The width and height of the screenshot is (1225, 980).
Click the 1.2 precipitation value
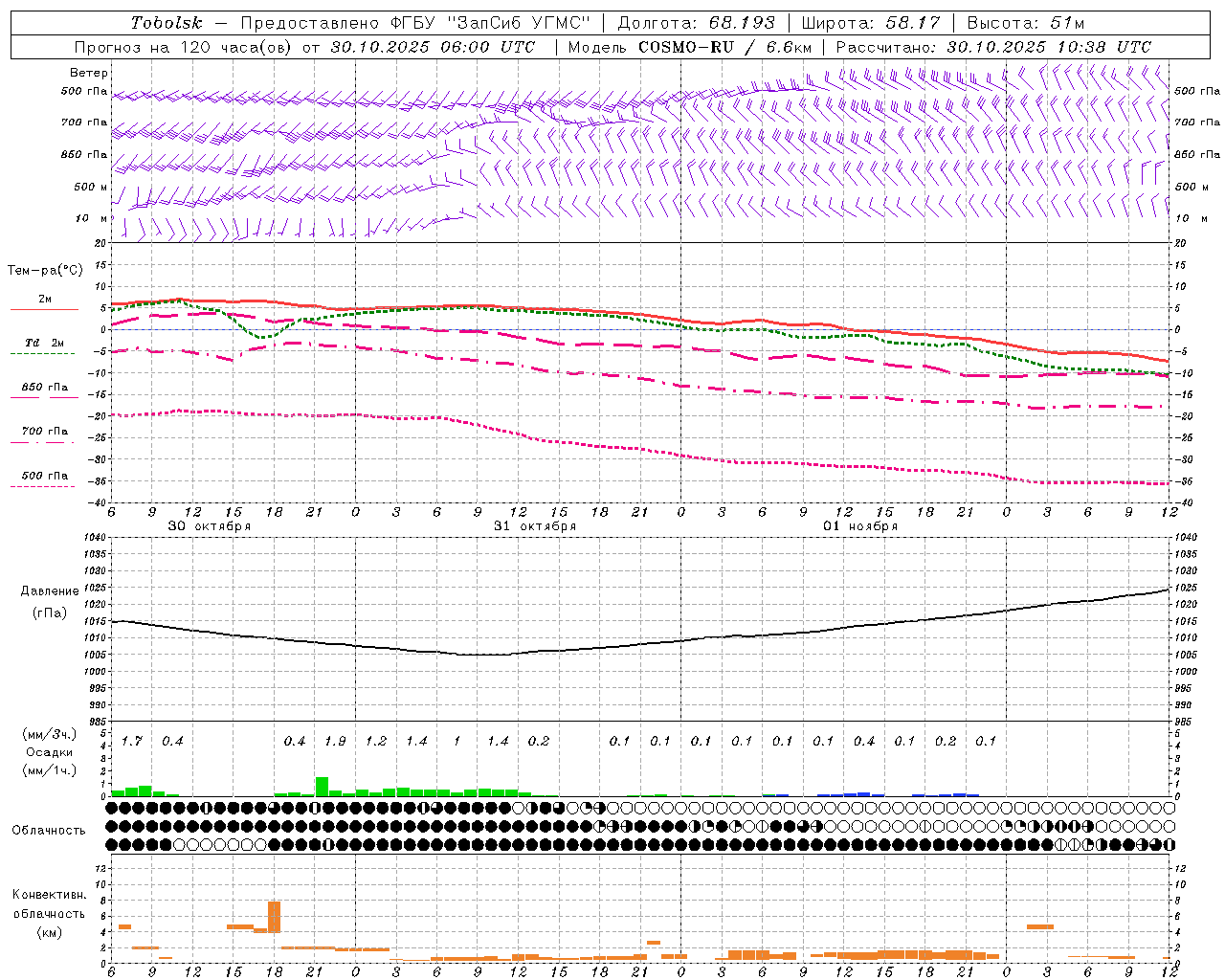(376, 742)
